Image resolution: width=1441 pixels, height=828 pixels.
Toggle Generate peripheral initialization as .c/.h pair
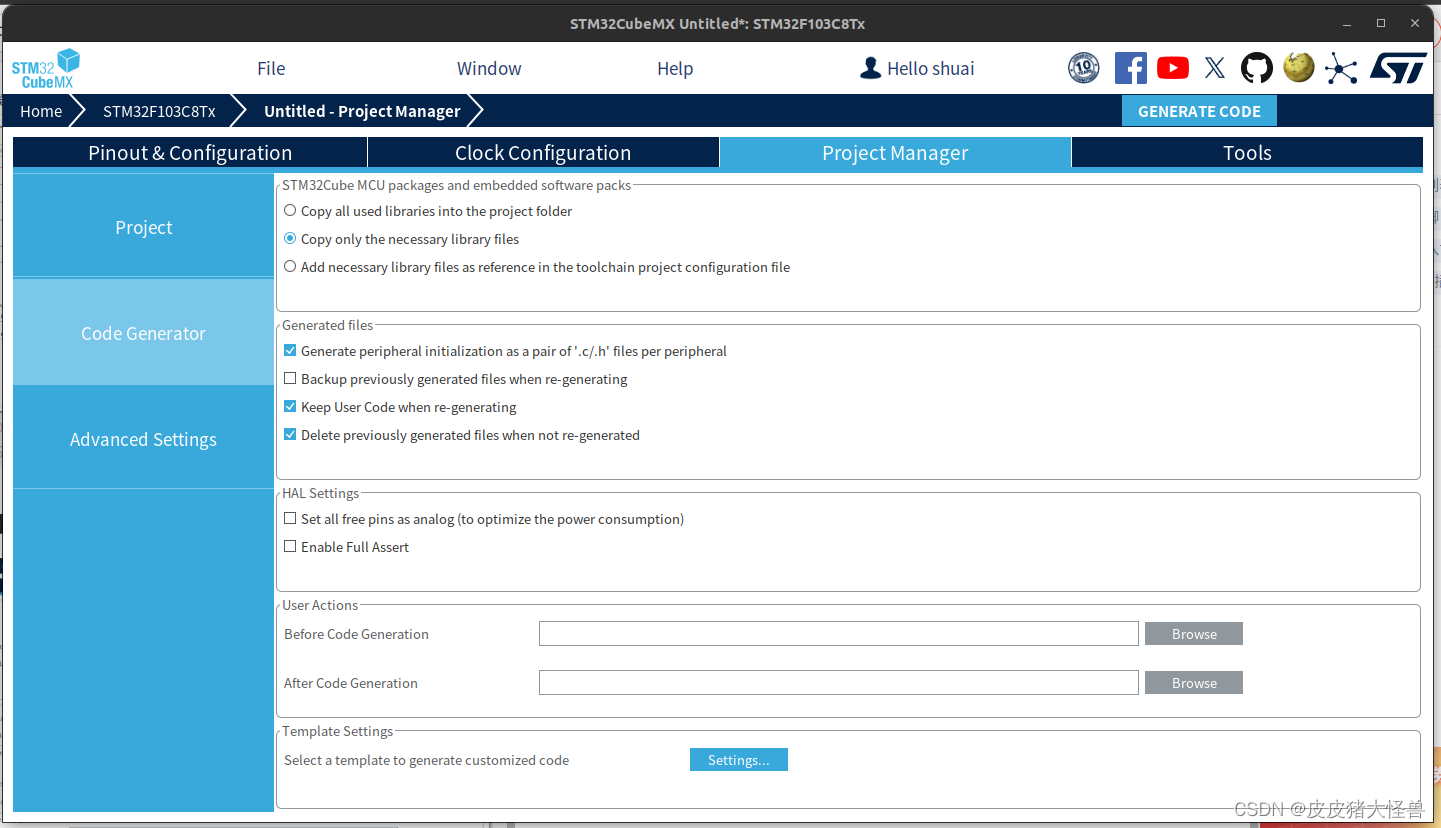pos(290,351)
